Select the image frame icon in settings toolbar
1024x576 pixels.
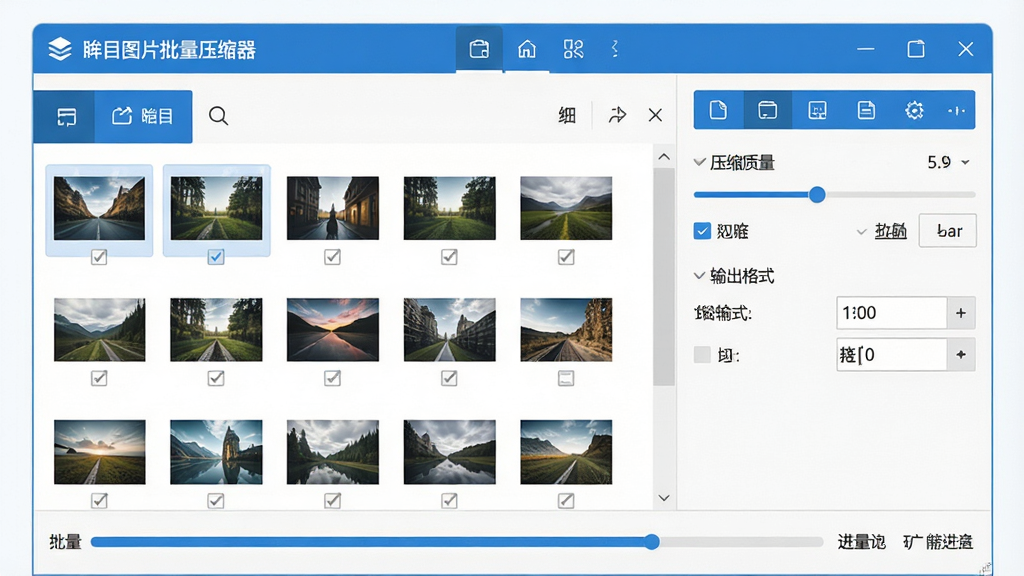[x=817, y=110]
